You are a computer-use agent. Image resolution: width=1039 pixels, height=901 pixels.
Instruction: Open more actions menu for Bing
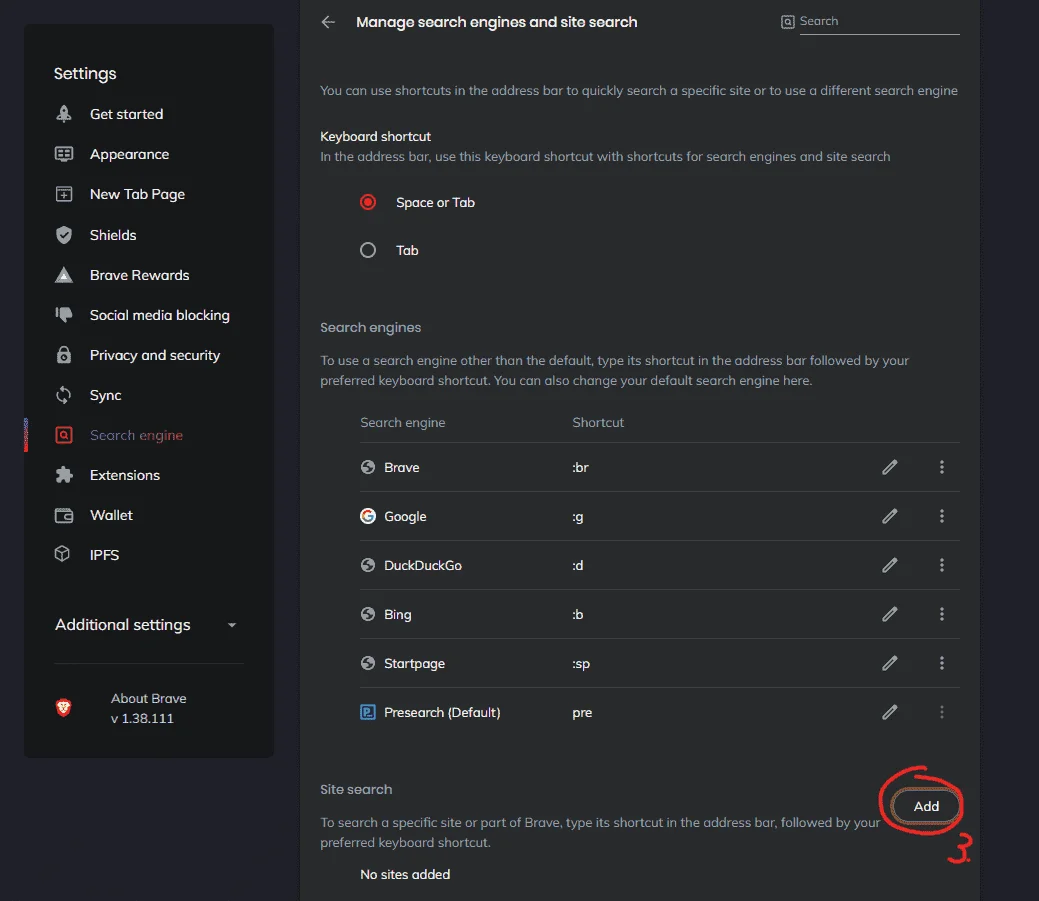(942, 614)
